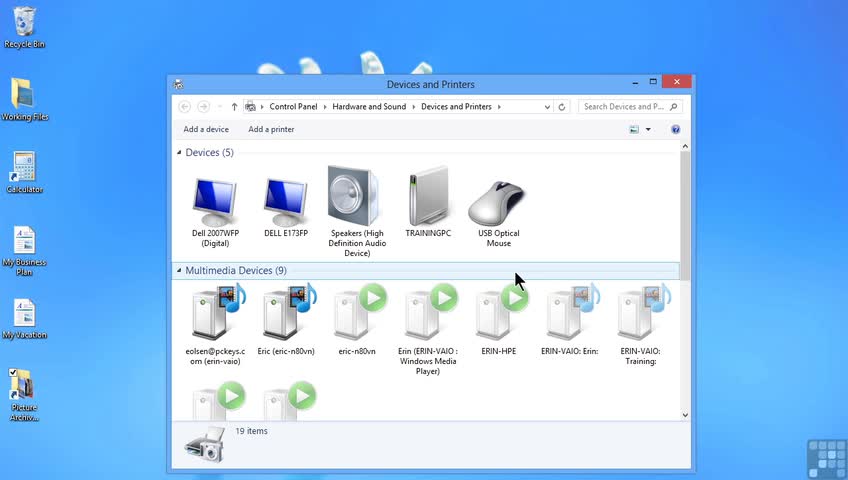Click the vertical scrollbar thumb
Viewport: 848px width, 480px height.
(685, 215)
